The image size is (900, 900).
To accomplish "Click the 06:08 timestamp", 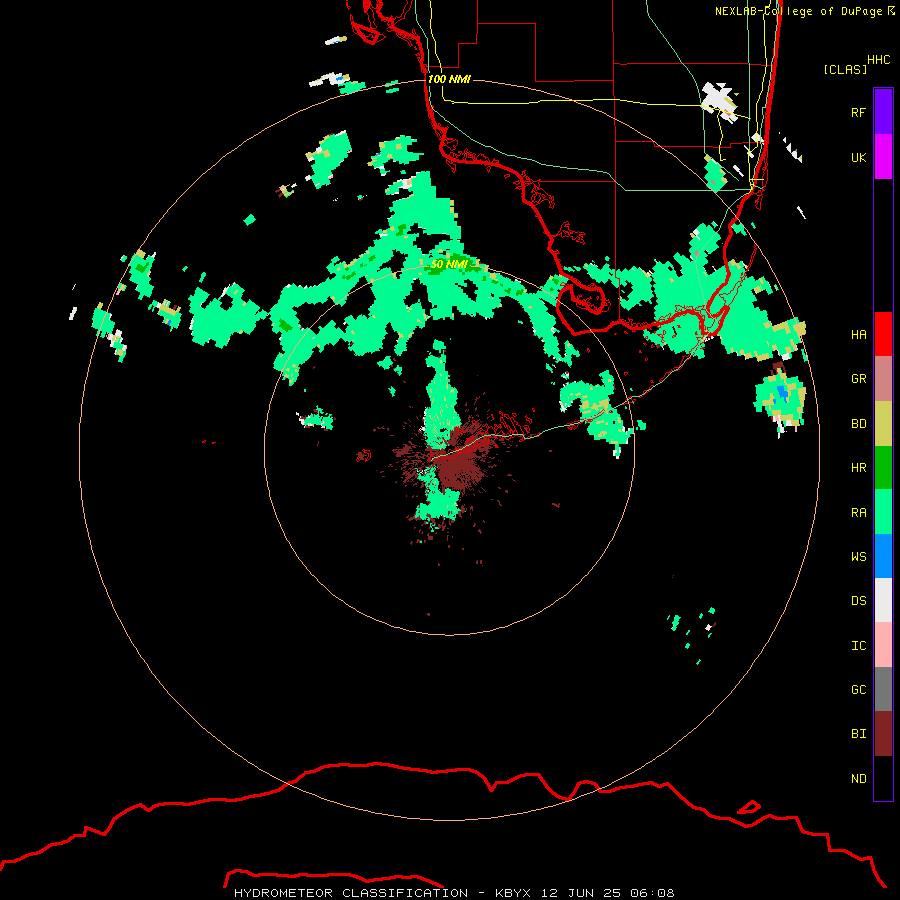I will [651, 893].
